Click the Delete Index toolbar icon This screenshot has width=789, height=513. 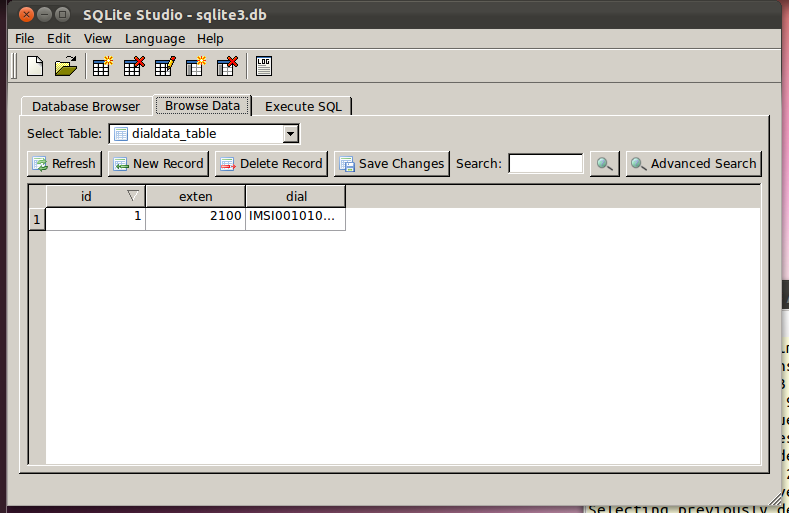pyautogui.click(x=227, y=67)
